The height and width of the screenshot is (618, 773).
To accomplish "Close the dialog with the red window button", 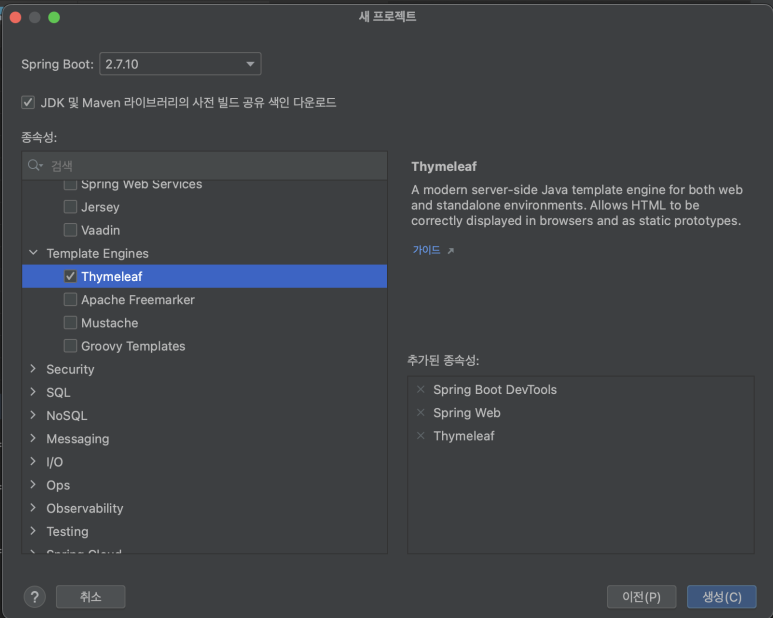I will click(15, 17).
